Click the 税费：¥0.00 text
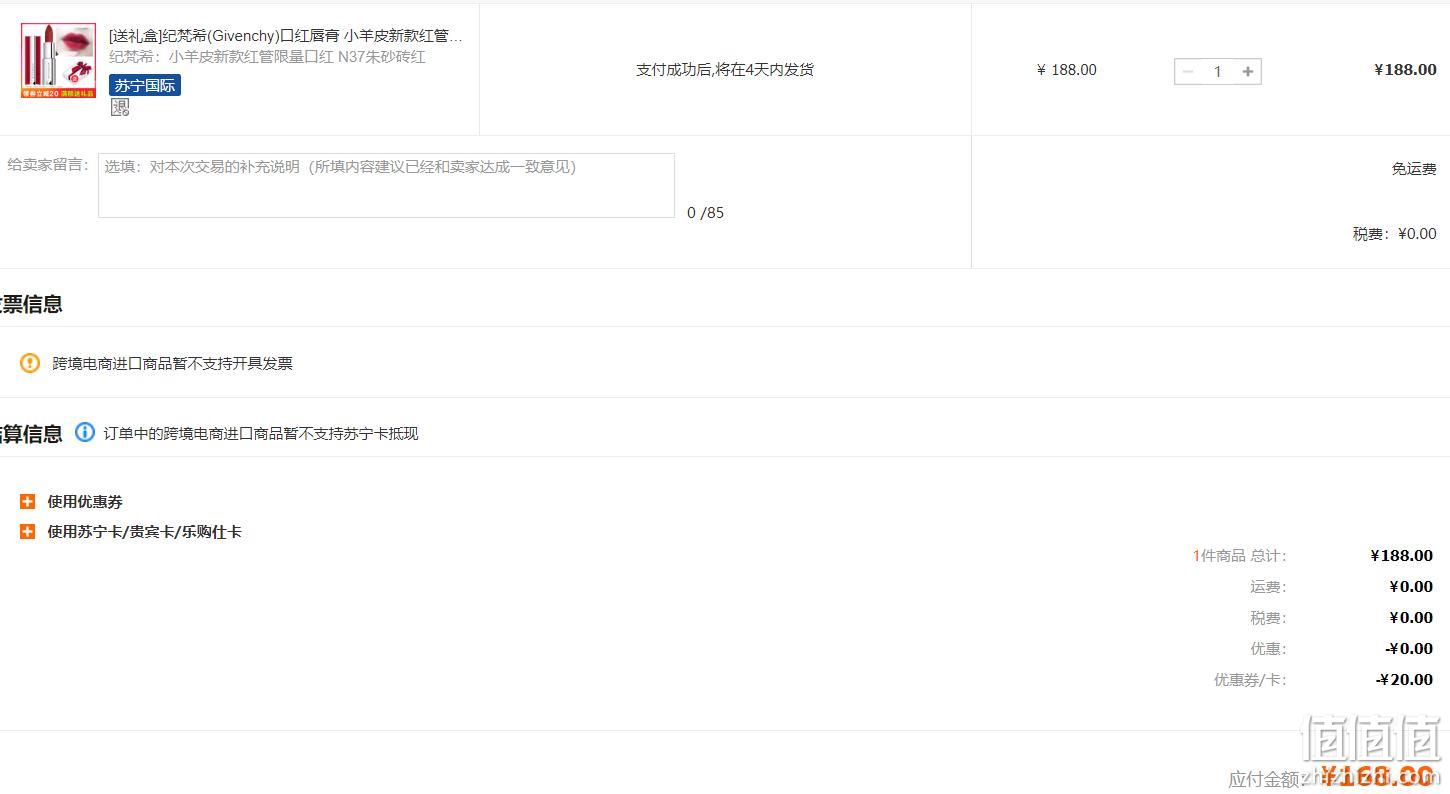 point(1394,234)
